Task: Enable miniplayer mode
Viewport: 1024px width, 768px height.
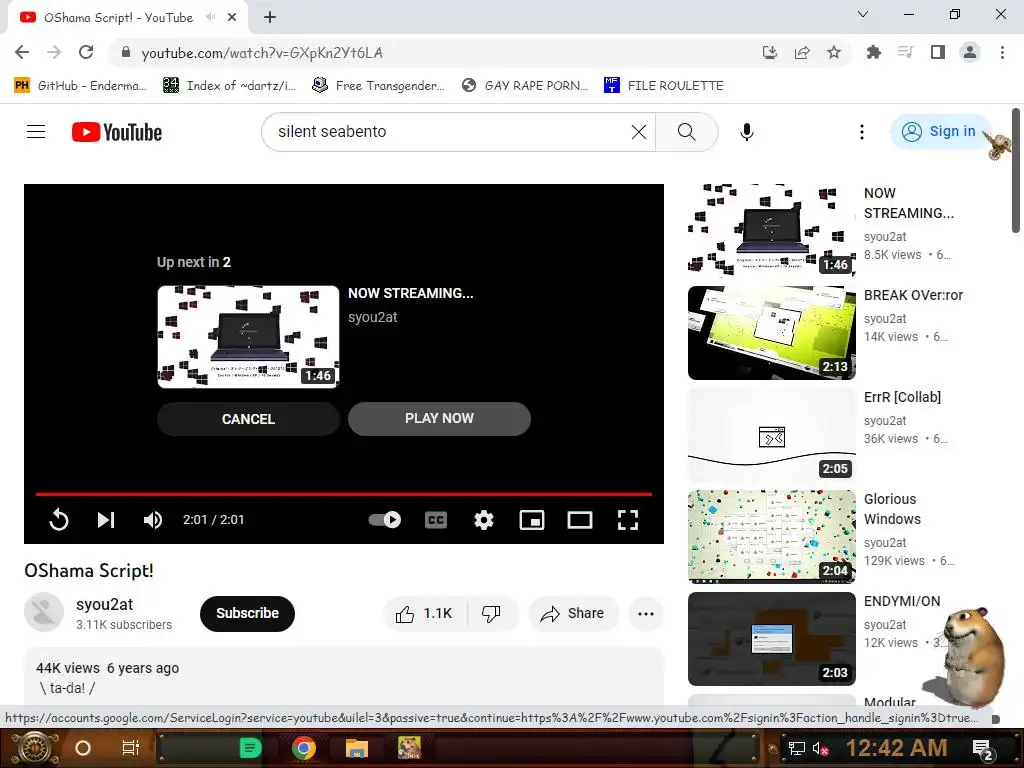Action: pos(532,520)
